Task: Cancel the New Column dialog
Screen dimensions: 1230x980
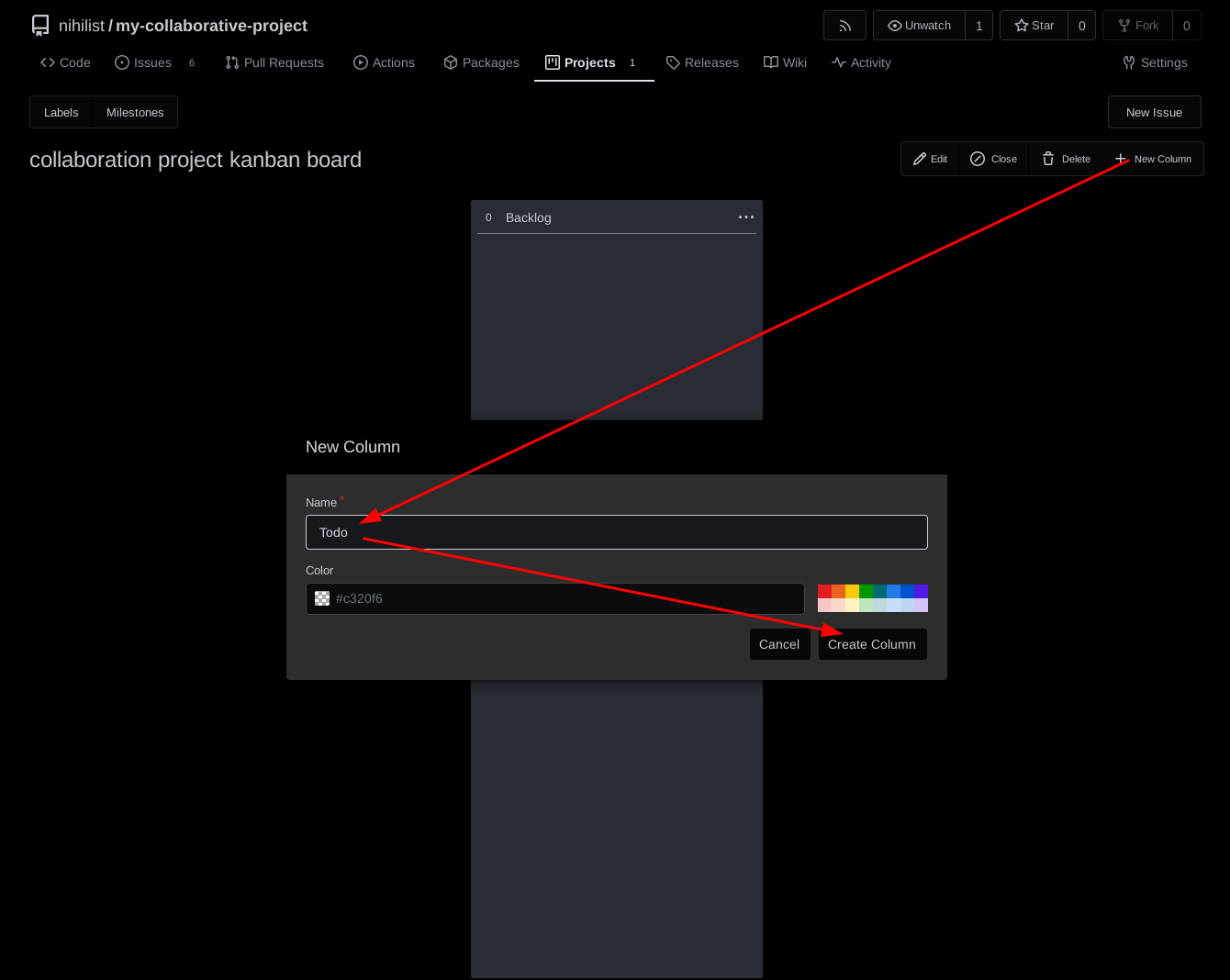Action: 779,644
